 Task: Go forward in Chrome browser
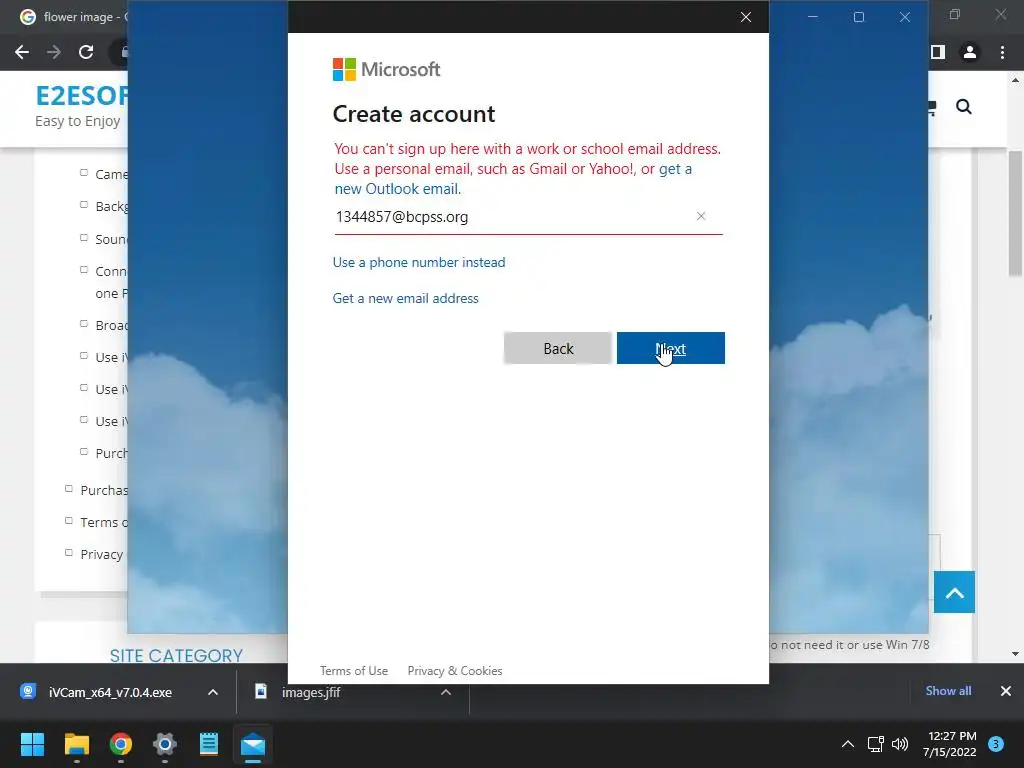[54, 52]
